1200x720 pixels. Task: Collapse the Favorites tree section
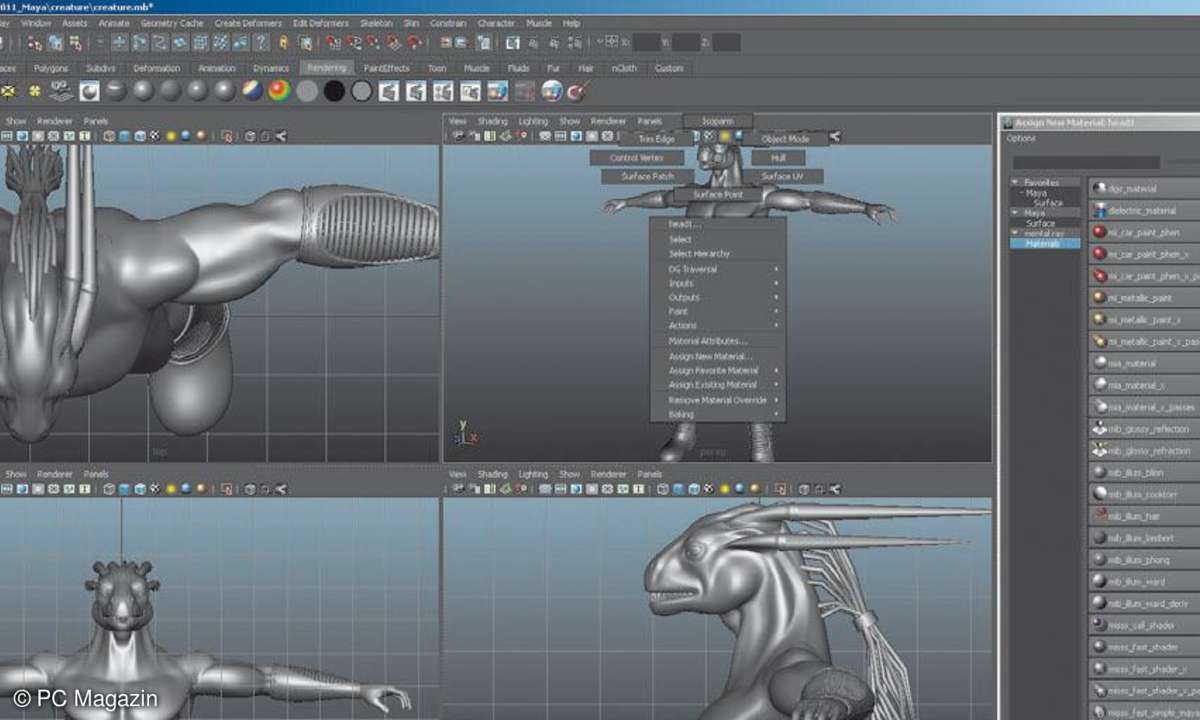click(1016, 183)
